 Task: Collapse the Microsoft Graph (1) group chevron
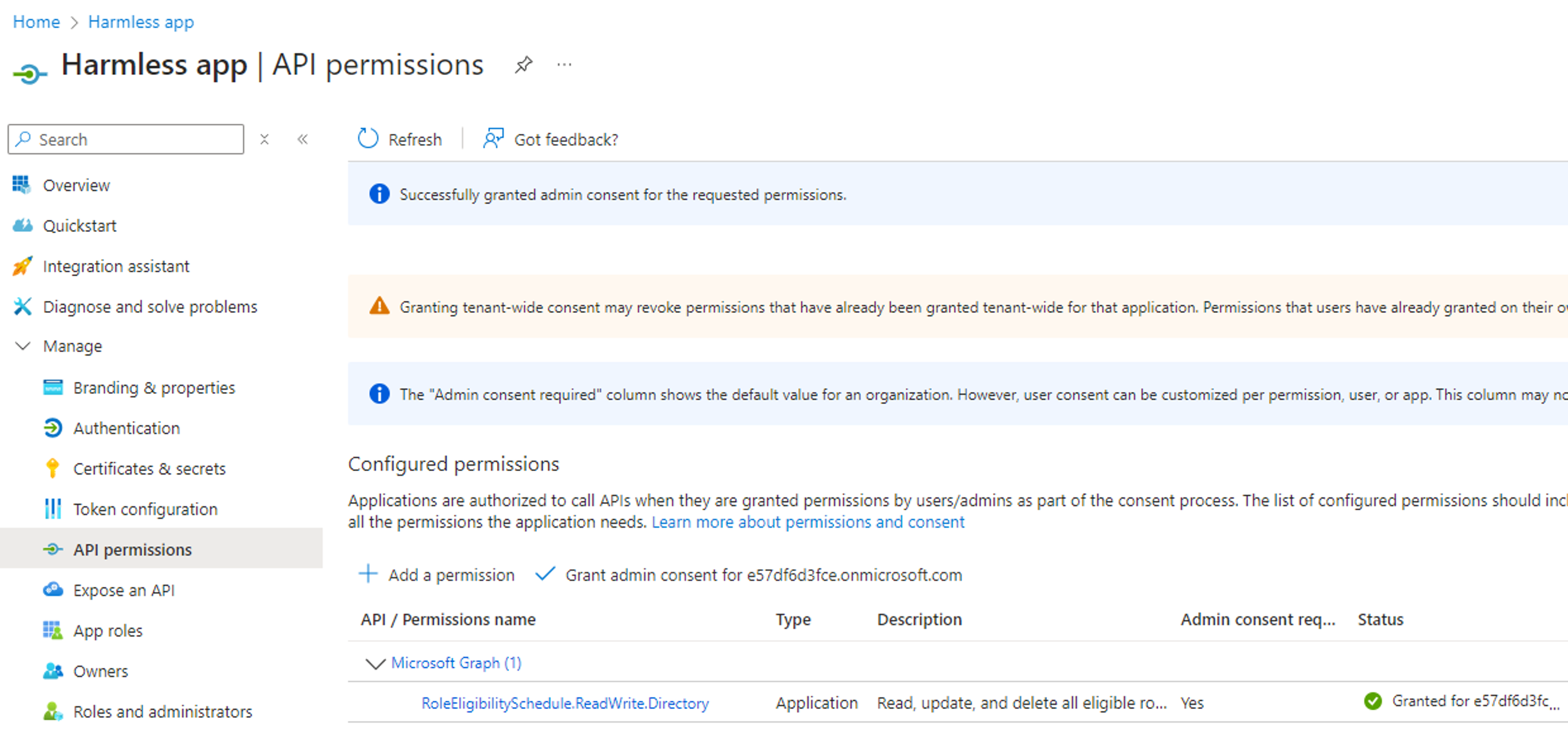(x=375, y=663)
